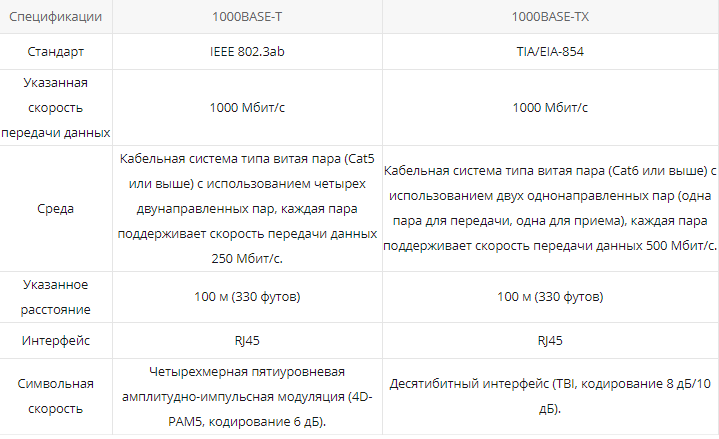Select RJ45 in the 1000BASE-T column
The width and height of the screenshot is (719, 439).
pyautogui.click(x=247, y=340)
